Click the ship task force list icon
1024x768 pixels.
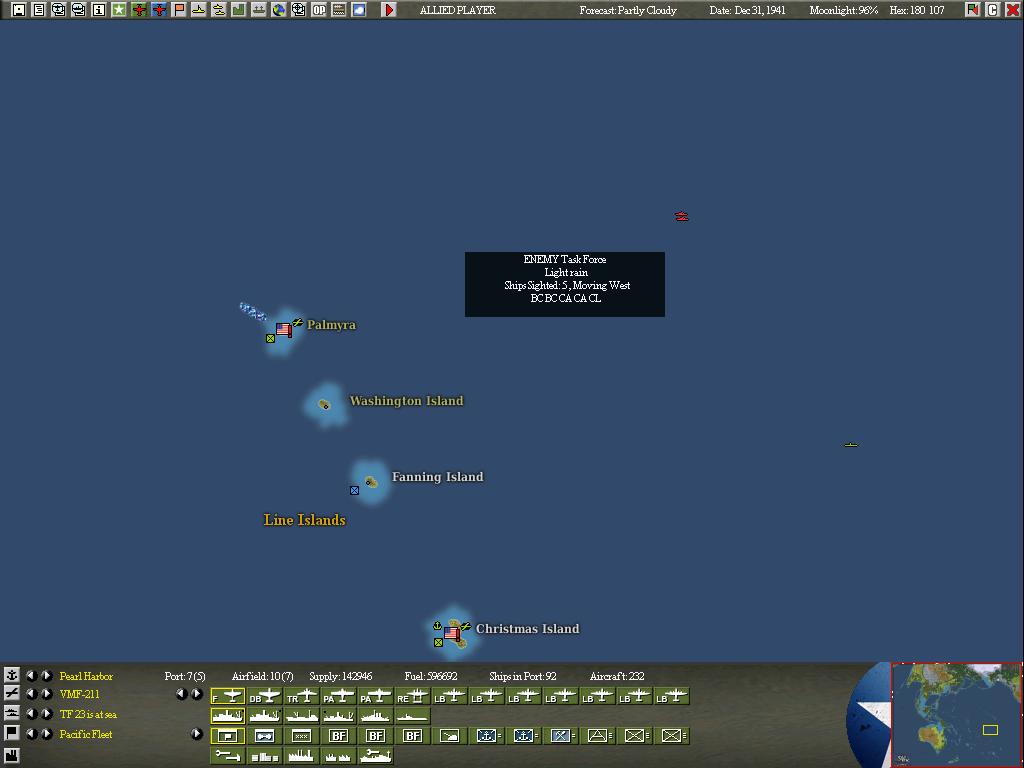tap(12, 713)
